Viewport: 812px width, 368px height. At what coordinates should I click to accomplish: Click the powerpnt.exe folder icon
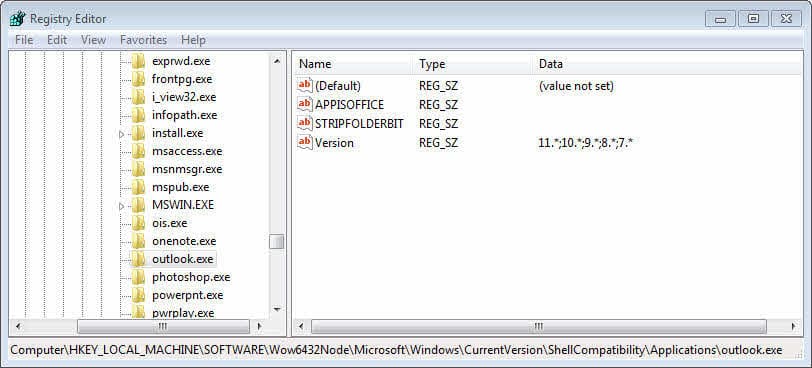(138, 295)
